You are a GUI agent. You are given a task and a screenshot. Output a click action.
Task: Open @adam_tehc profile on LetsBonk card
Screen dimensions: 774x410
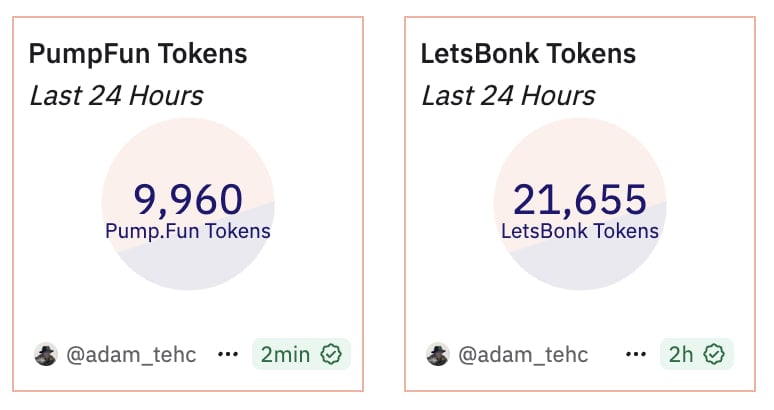pyautogui.click(x=523, y=355)
